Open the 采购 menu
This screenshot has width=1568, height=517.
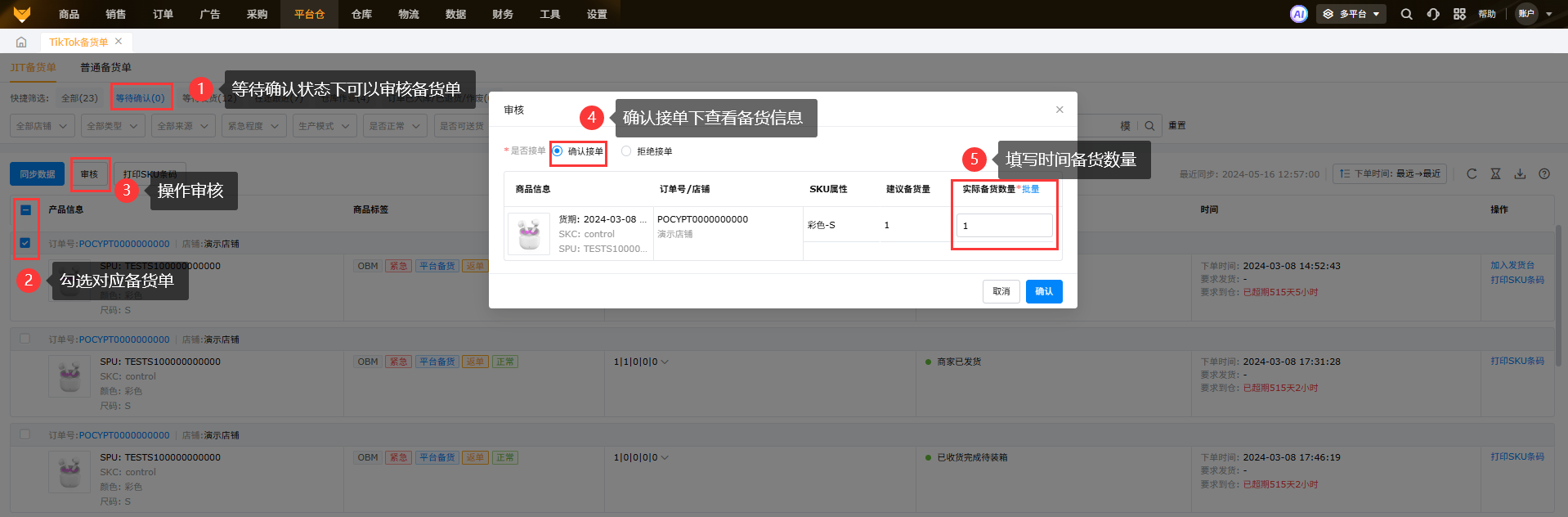pyautogui.click(x=258, y=14)
